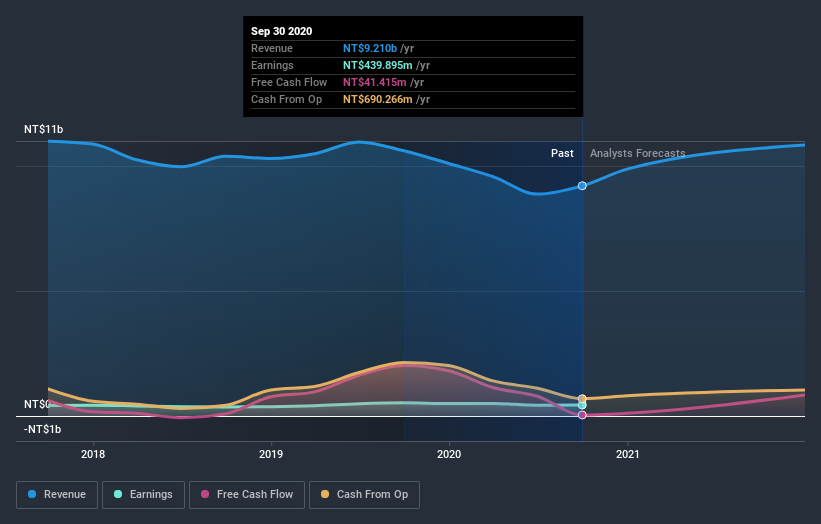Toggle the Revenue legend button

57,495
